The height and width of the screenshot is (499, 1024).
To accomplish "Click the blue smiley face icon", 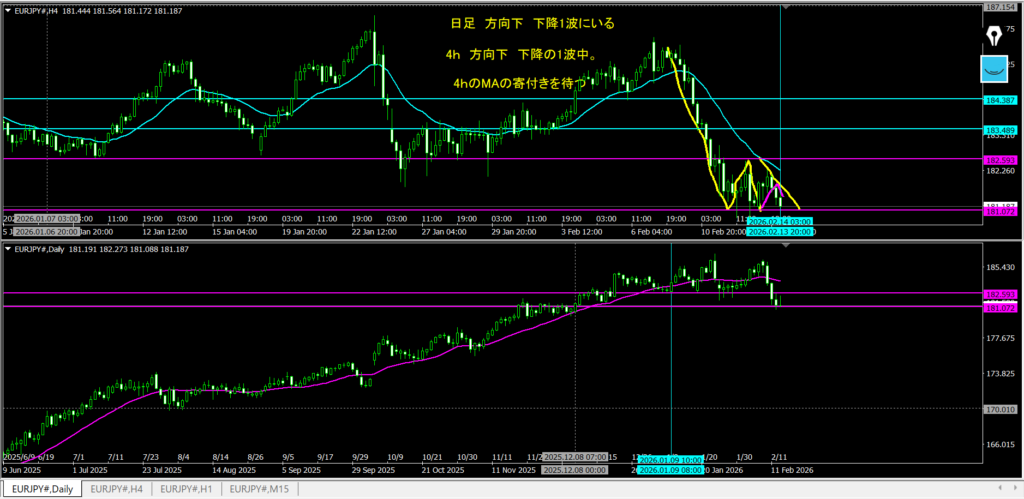I will (x=995, y=69).
